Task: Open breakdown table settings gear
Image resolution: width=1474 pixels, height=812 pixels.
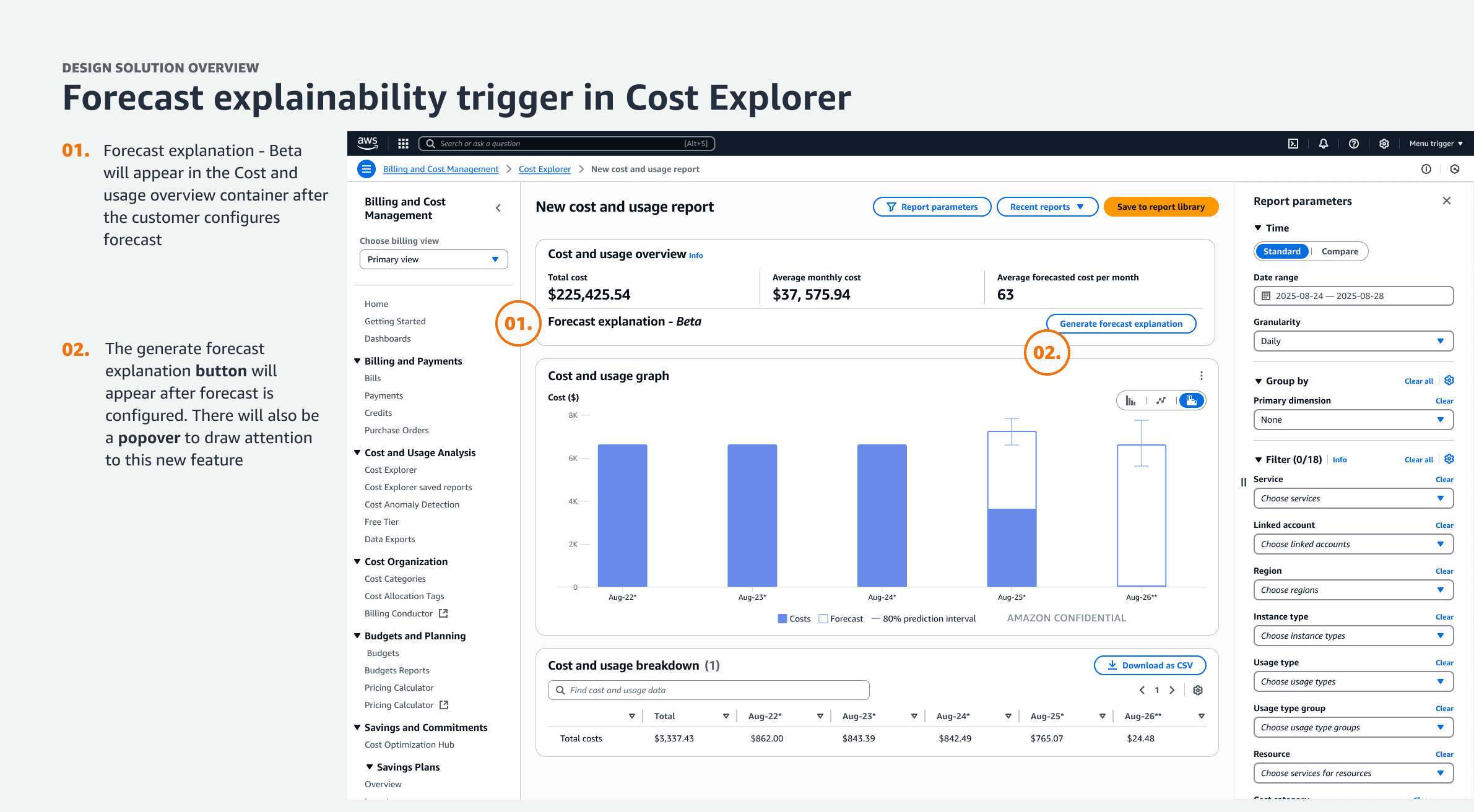Action: 1198,690
